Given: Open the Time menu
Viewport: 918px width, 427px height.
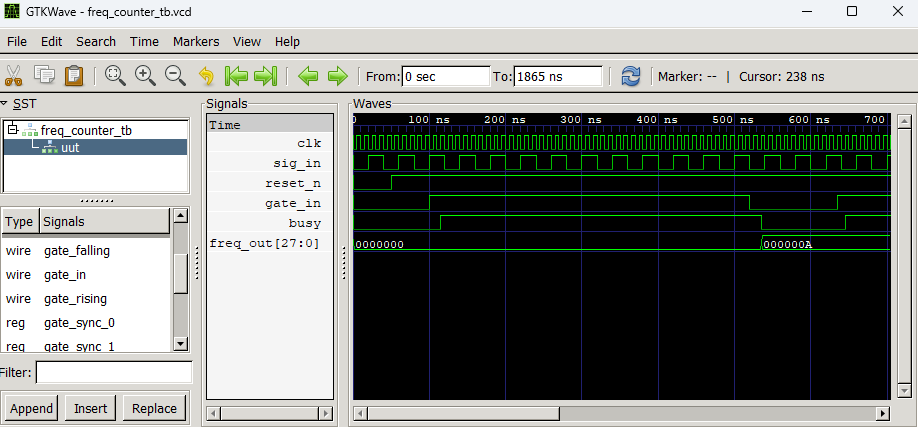Looking at the screenshot, I should coord(145,42).
